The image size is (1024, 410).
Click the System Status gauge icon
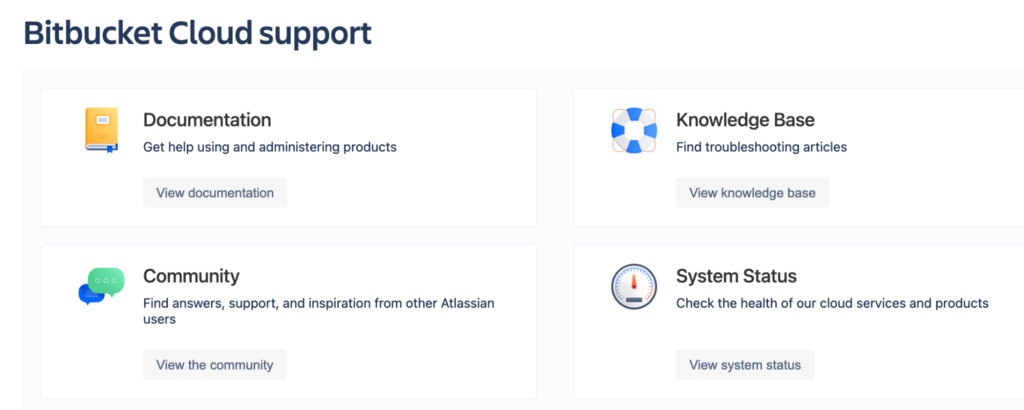[x=633, y=287]
